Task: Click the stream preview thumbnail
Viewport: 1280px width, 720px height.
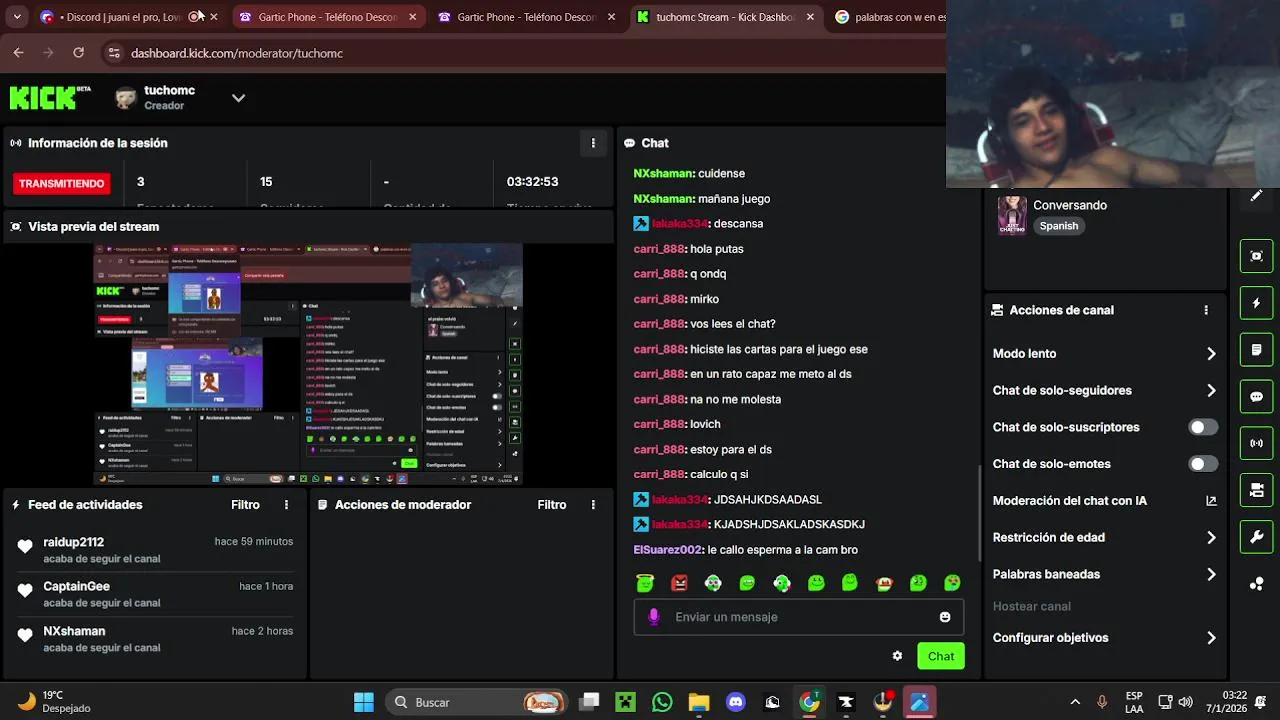Action: pos(308,364)
